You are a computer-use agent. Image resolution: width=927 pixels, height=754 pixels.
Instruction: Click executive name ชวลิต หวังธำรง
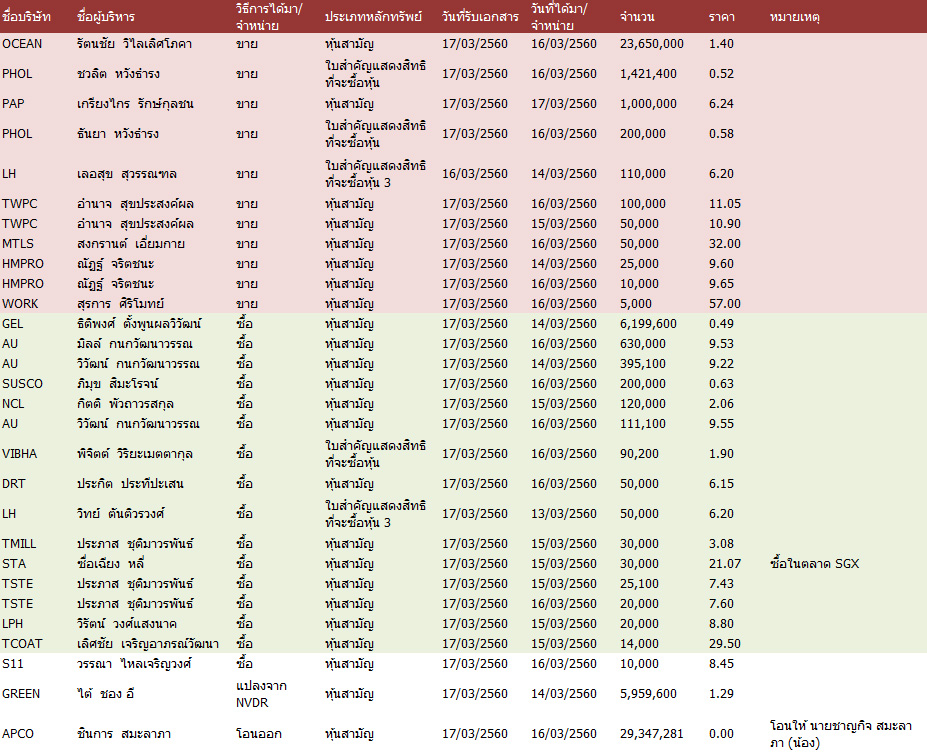[118, 74]
